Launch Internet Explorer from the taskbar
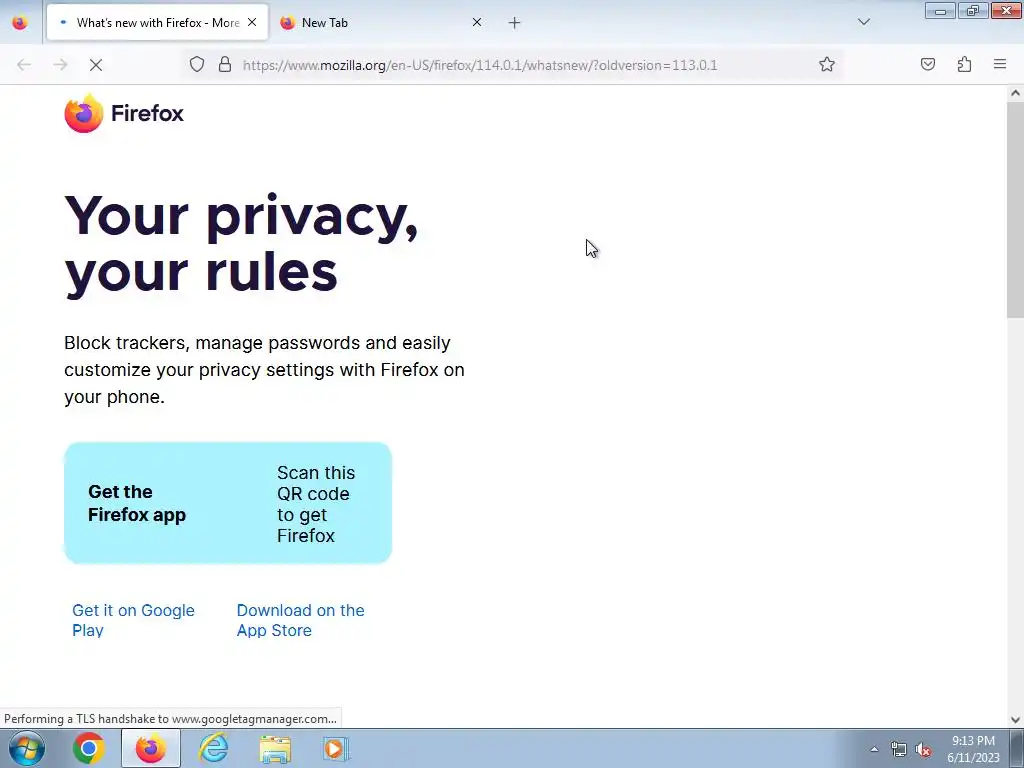Screen dimensions: 1024x768 [213, 748]
